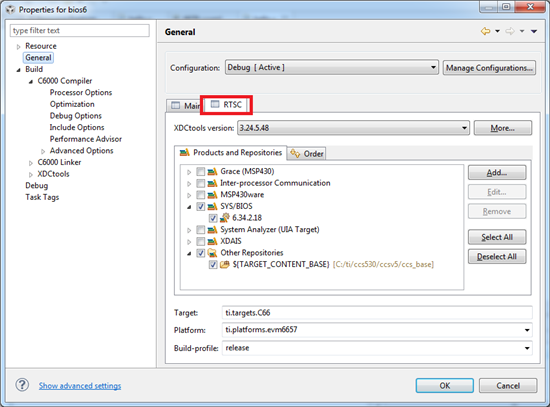Screen dimensions: 550x407
Task: Click the type filter text field
Action: 80,31
